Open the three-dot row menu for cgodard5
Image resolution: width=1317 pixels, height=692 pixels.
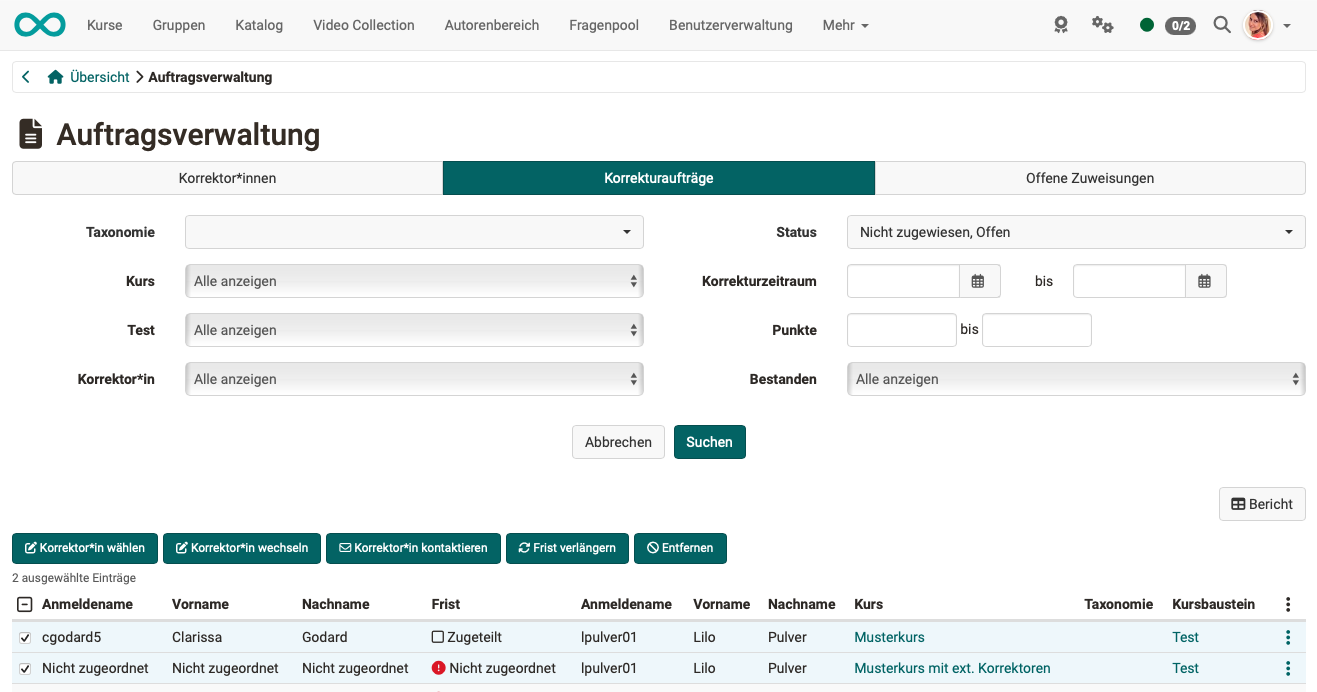[1288, 637]
